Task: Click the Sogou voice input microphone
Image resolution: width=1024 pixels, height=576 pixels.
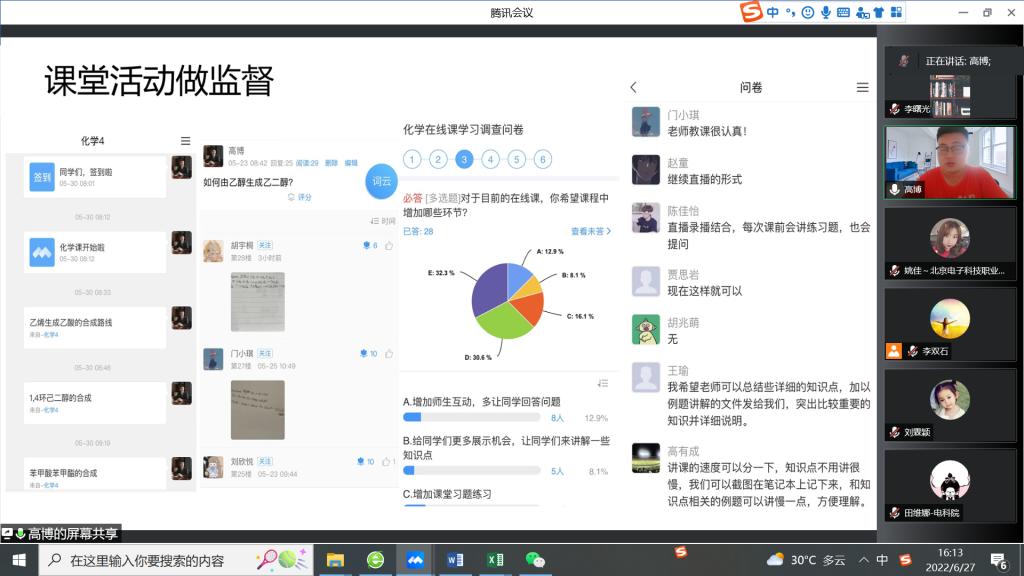Action: (826, 12)
